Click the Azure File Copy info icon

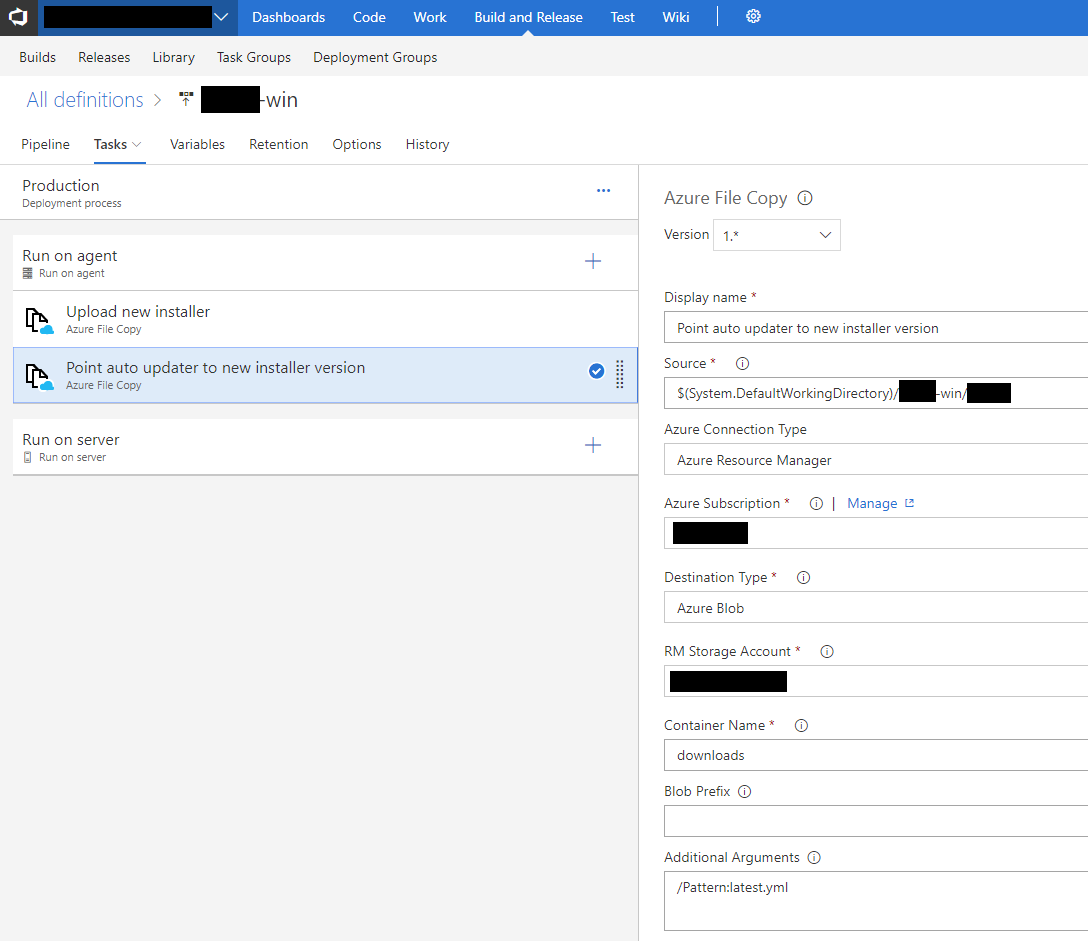(805, 198)
